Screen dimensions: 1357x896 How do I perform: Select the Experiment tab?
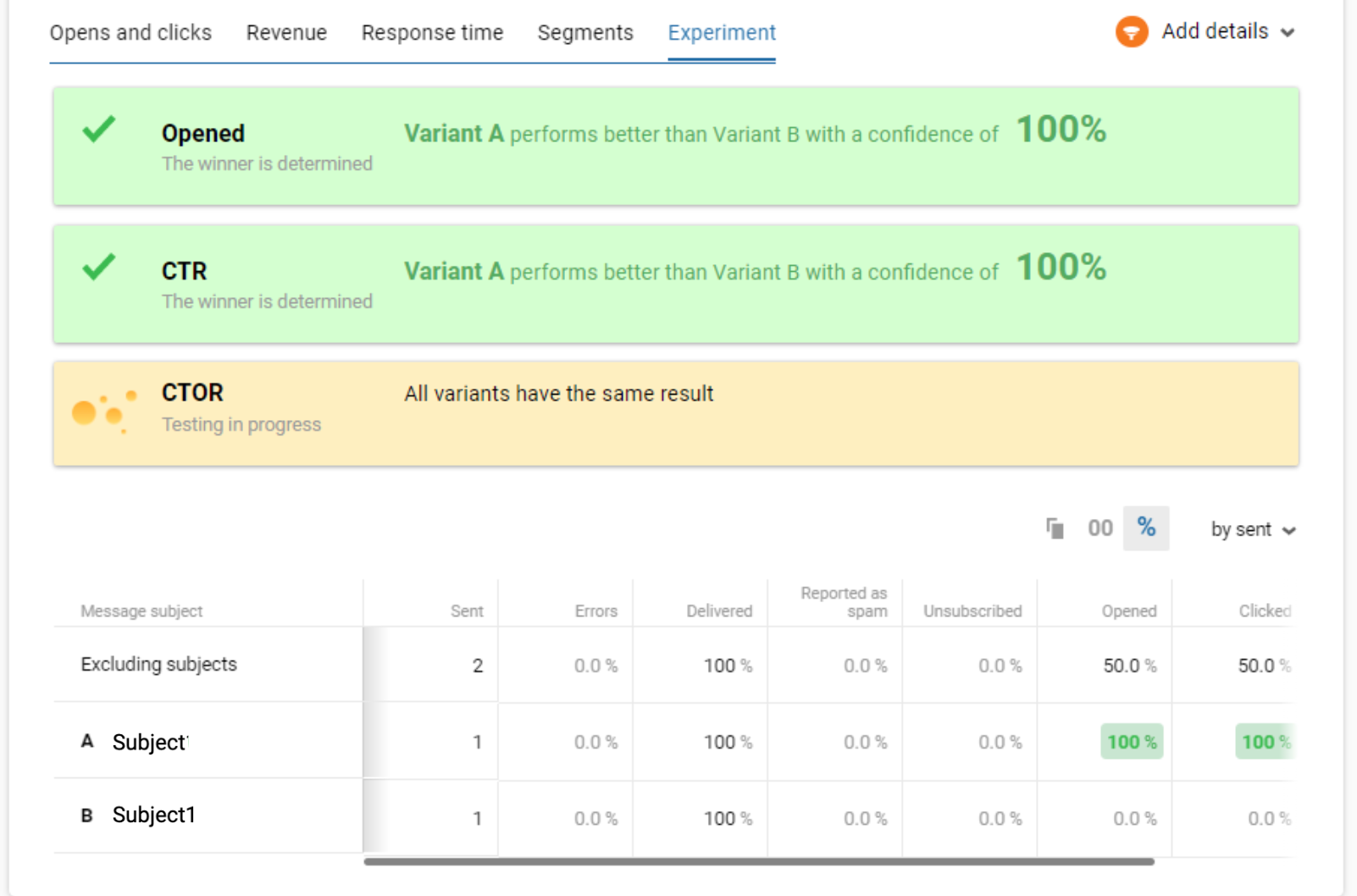722,32
